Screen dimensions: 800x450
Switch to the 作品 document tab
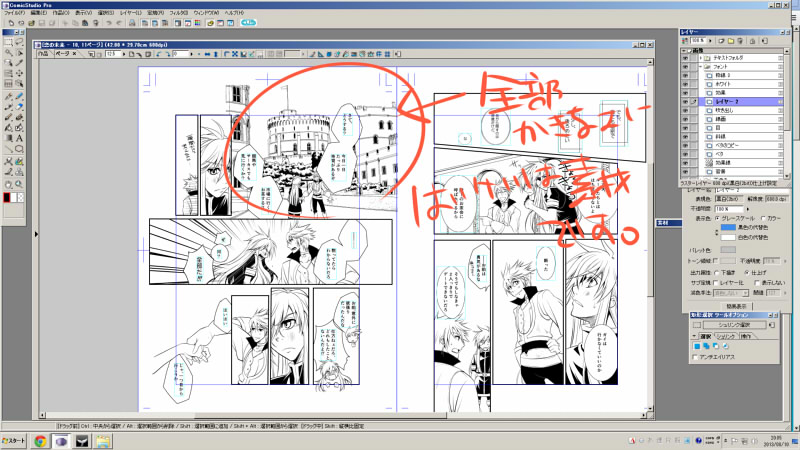(43, 54)
